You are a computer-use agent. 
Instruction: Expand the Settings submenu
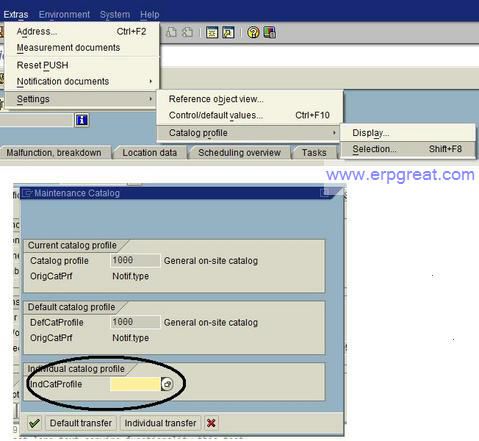pos(82,99)
